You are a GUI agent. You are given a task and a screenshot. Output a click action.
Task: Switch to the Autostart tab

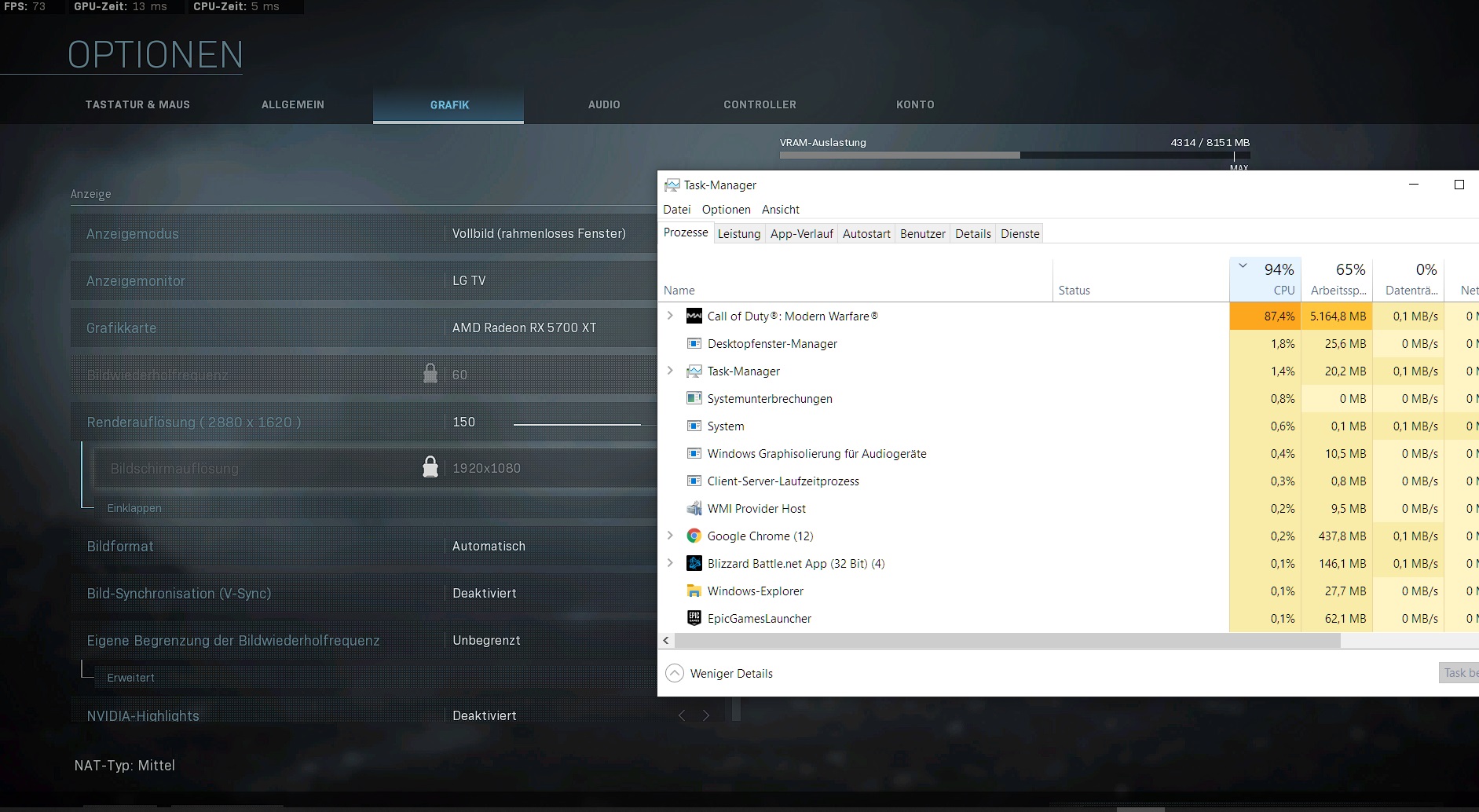866,234
